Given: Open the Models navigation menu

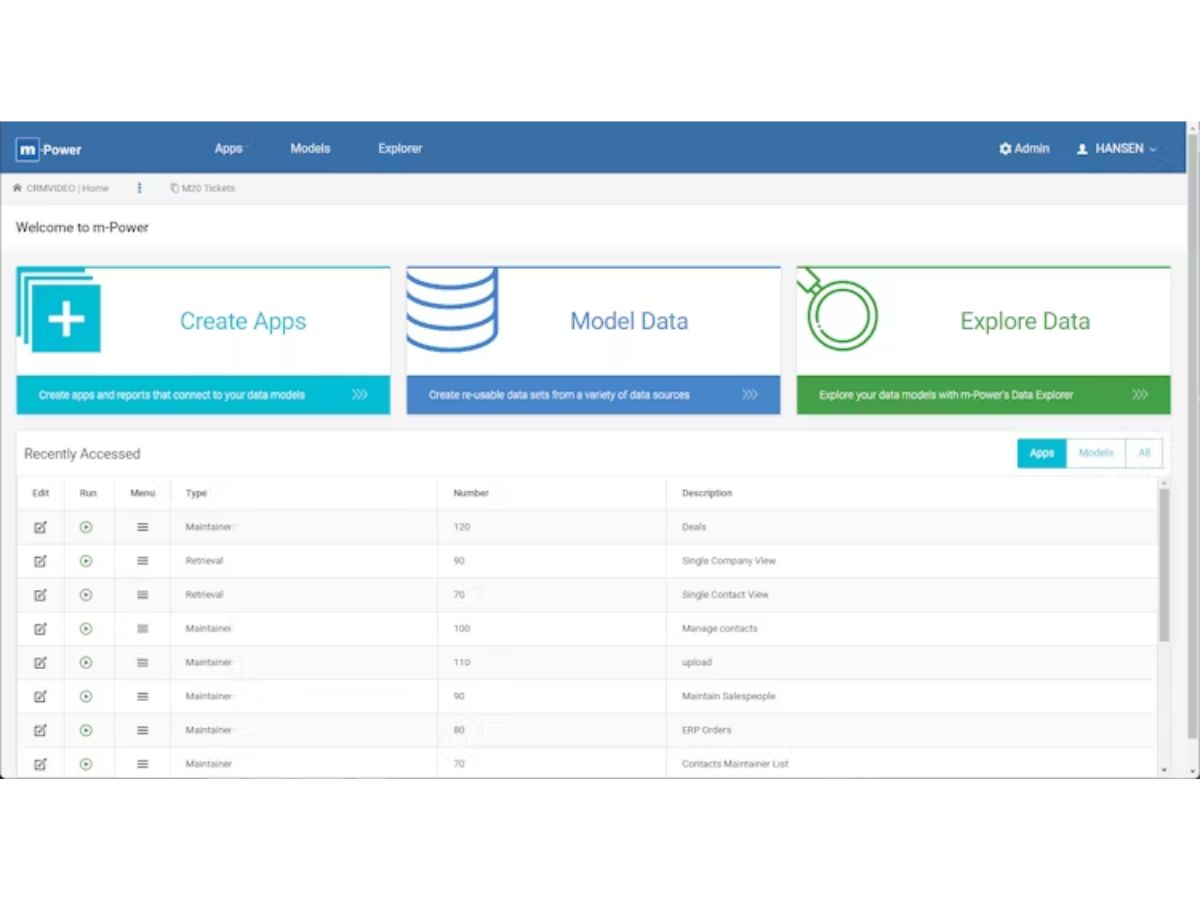Looking at the screenshot, I should click(x=310, y=149).
